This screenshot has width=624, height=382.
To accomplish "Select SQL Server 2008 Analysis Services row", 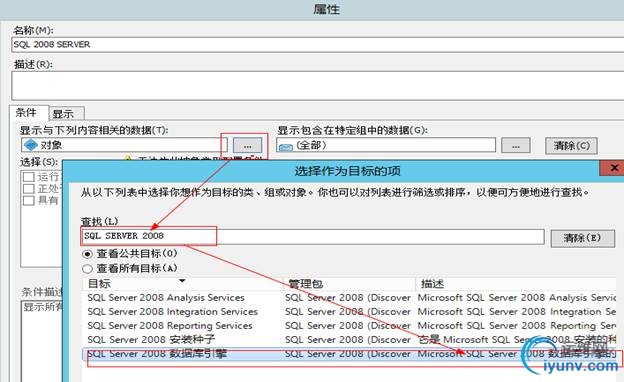I will pyautogui.click(x=350, y=298).
